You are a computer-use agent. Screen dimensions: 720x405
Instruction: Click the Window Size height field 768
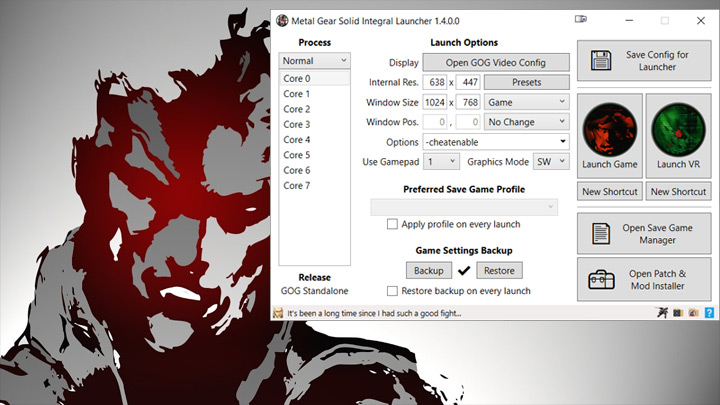pos(468,102)
